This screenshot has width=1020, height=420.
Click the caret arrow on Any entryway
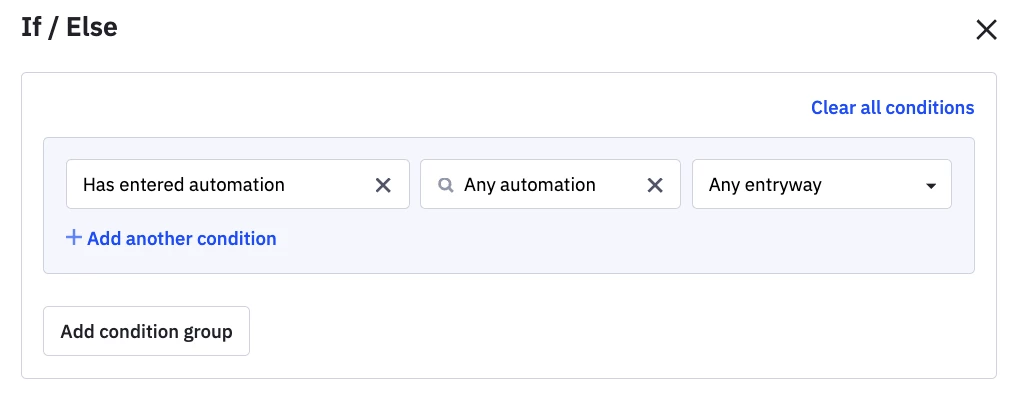(931, 186)
